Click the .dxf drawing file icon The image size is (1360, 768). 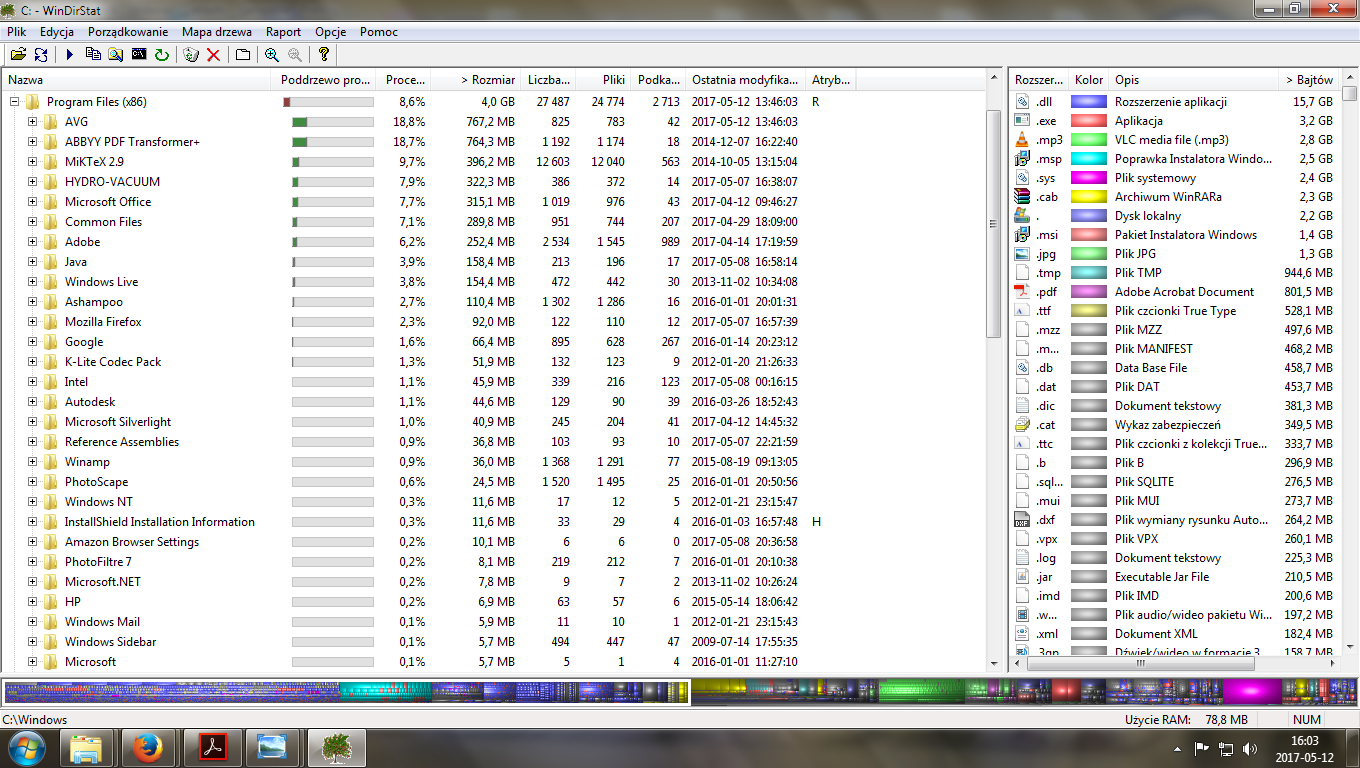[1022, 520]
